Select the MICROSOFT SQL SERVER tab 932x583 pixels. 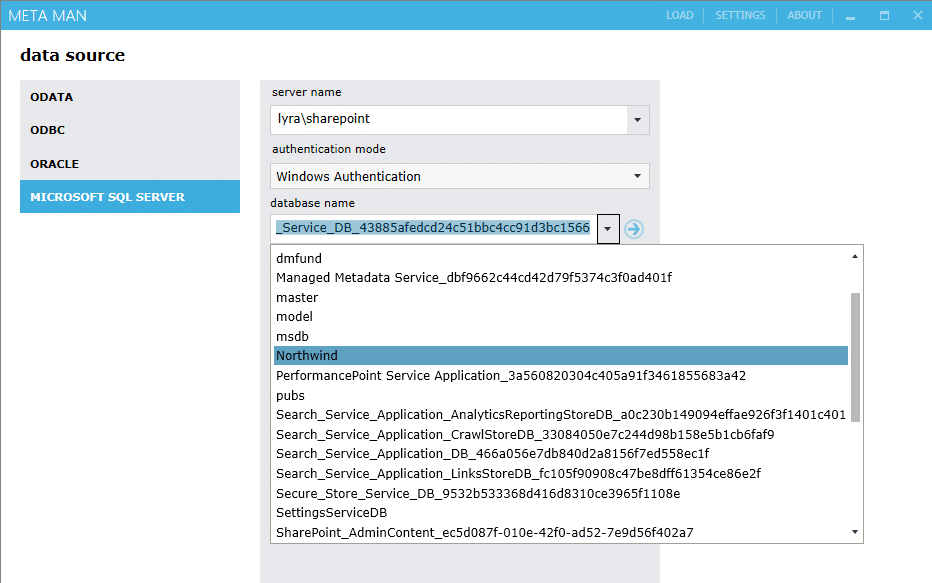(130, 197)
